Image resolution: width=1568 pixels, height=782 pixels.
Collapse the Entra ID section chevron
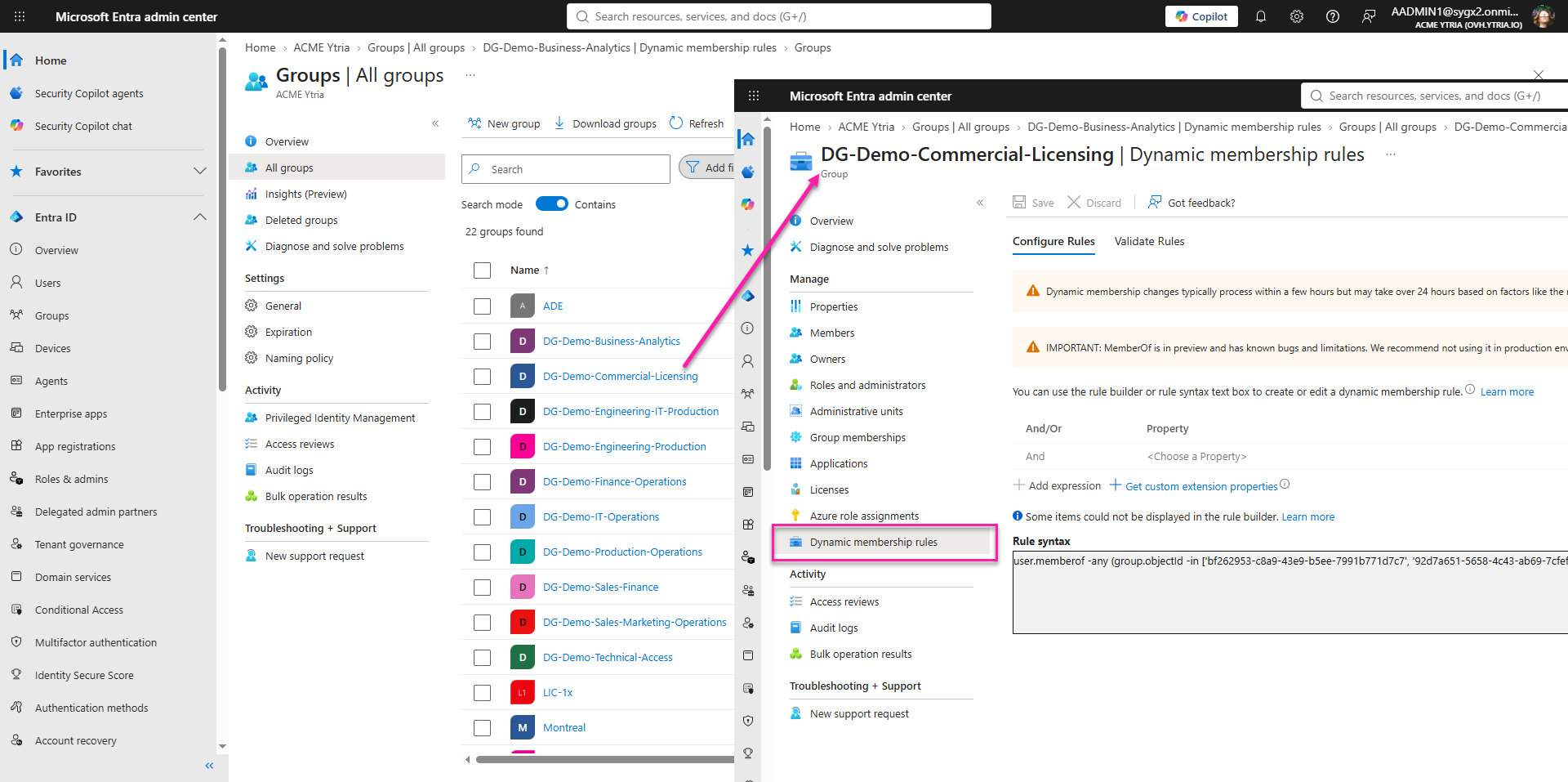point(200,217)
